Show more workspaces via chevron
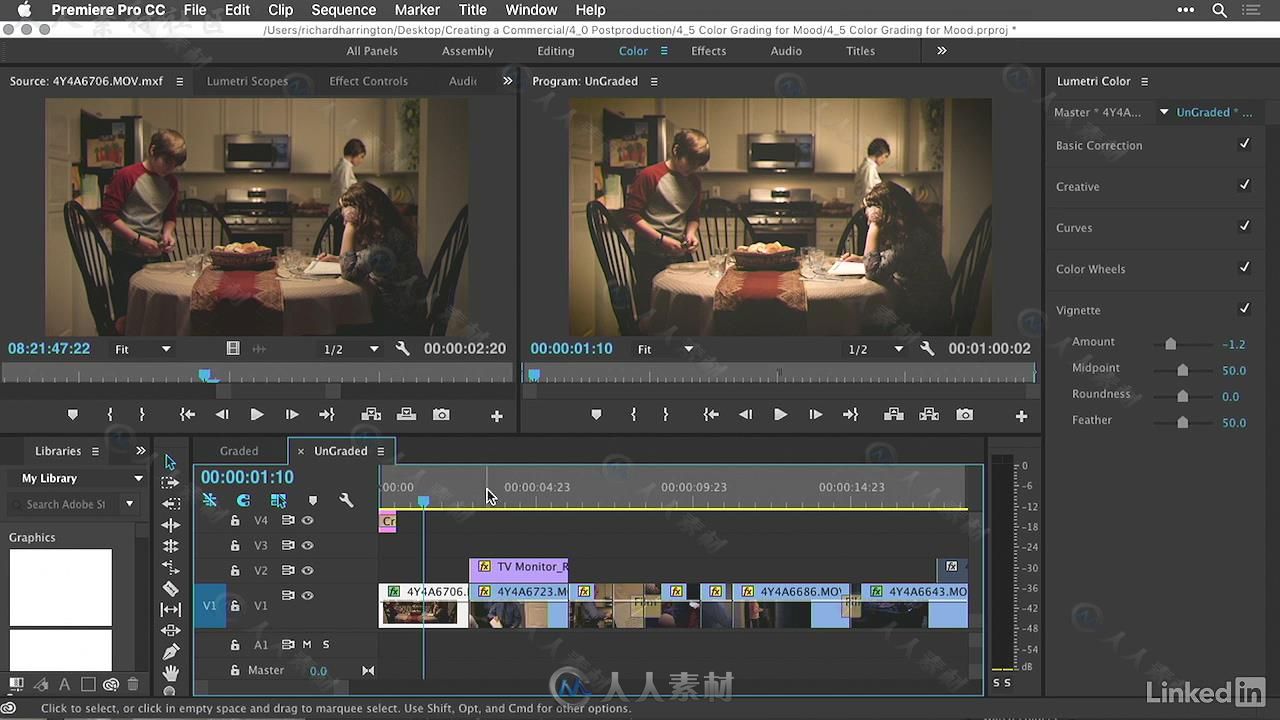Viewport: 1280px width, 720px height. pyautogui.click(x=941, y=51)
